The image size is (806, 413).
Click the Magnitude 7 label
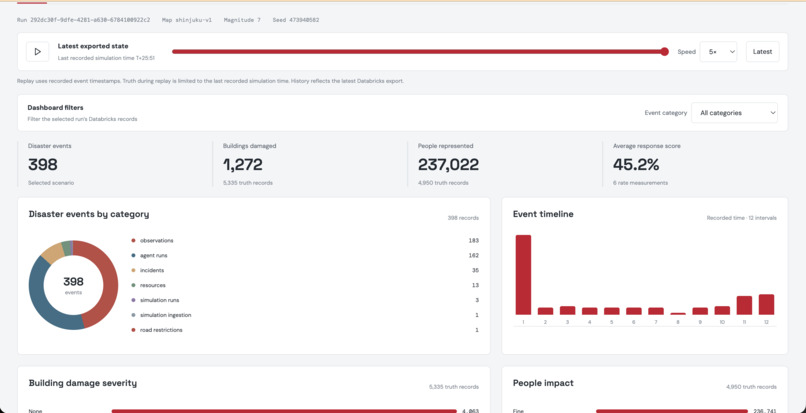click(242, 20)
